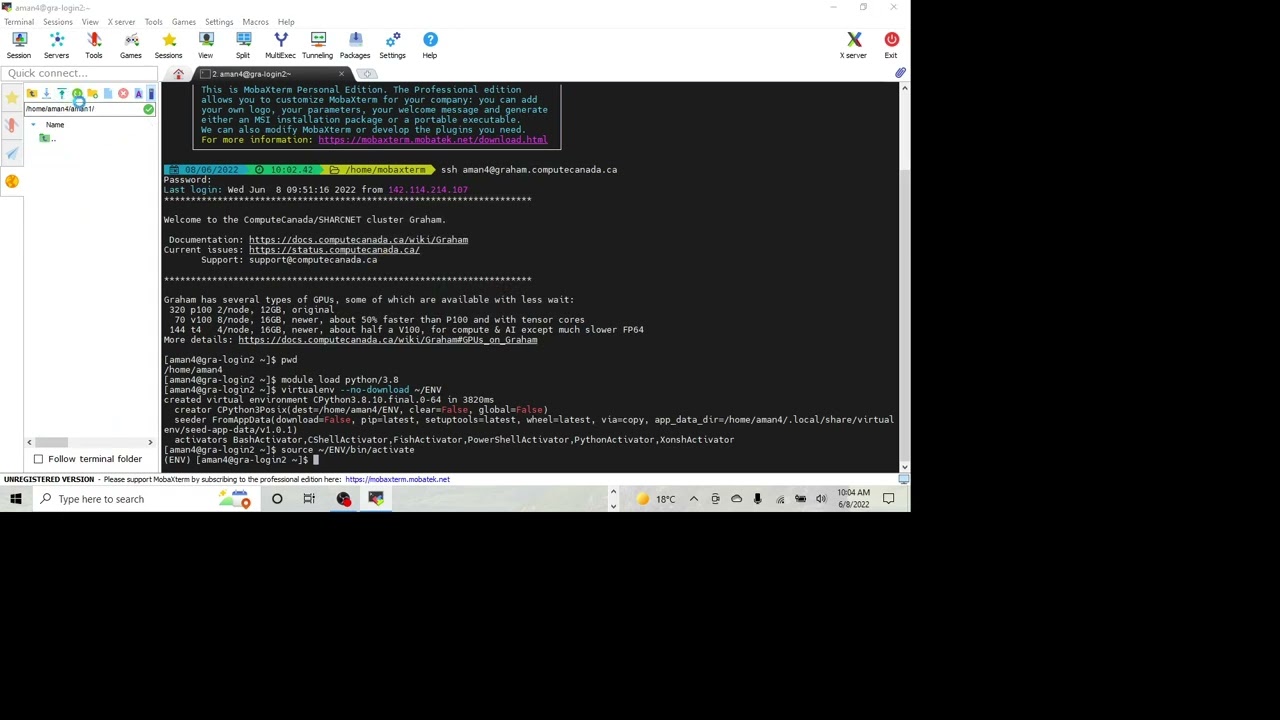This screenshot has width=1280, height=720.
Task: Open the Windows Start menu
Action: 15,499
